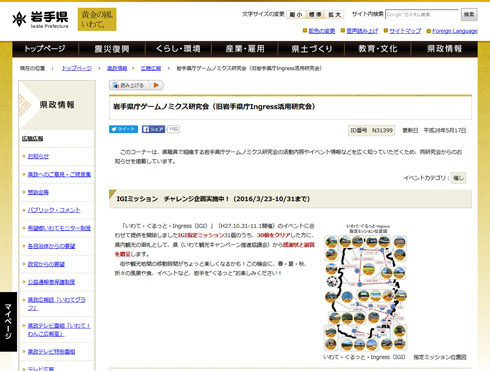
Task: Open the サイトマップ link
Action: point(405,31)
